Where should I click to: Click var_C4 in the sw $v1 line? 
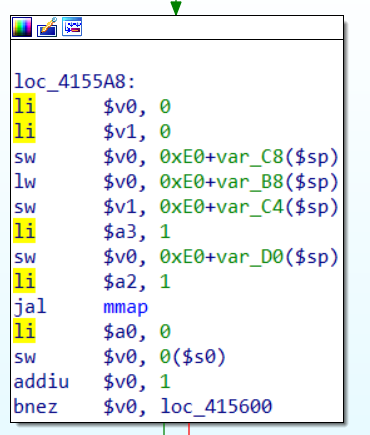point(250,207)
